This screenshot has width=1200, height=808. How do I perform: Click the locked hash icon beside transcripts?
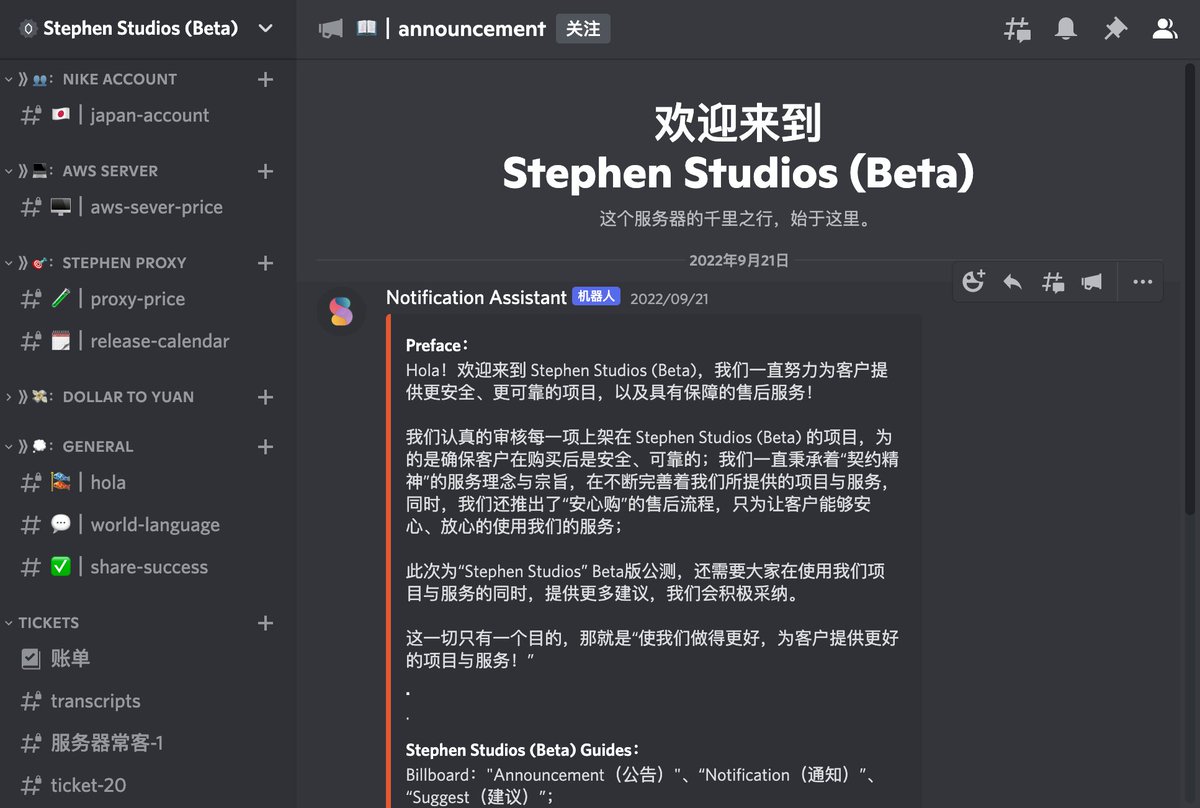(31, 701)
